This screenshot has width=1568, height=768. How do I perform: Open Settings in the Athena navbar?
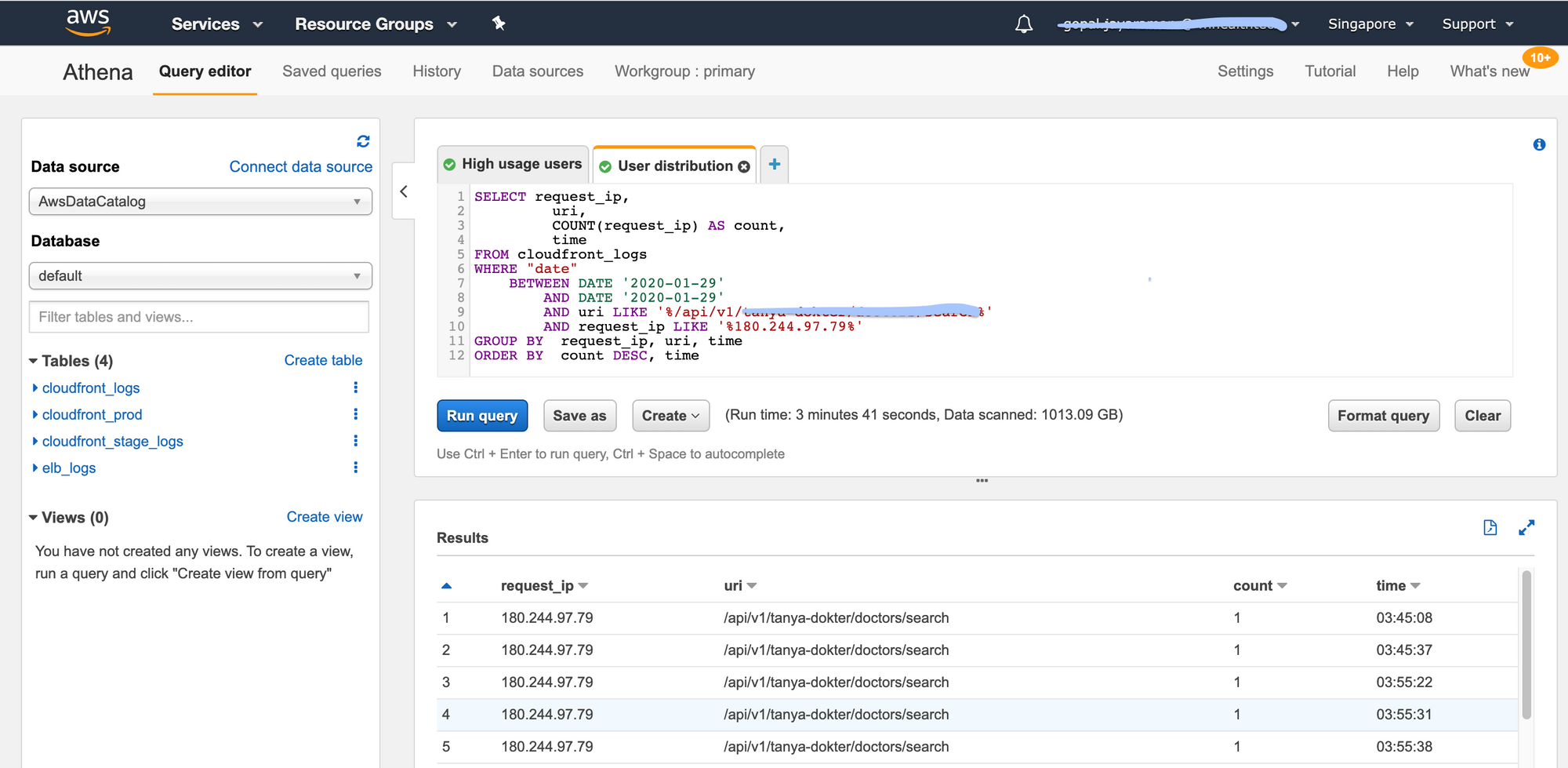[1245, 71]
